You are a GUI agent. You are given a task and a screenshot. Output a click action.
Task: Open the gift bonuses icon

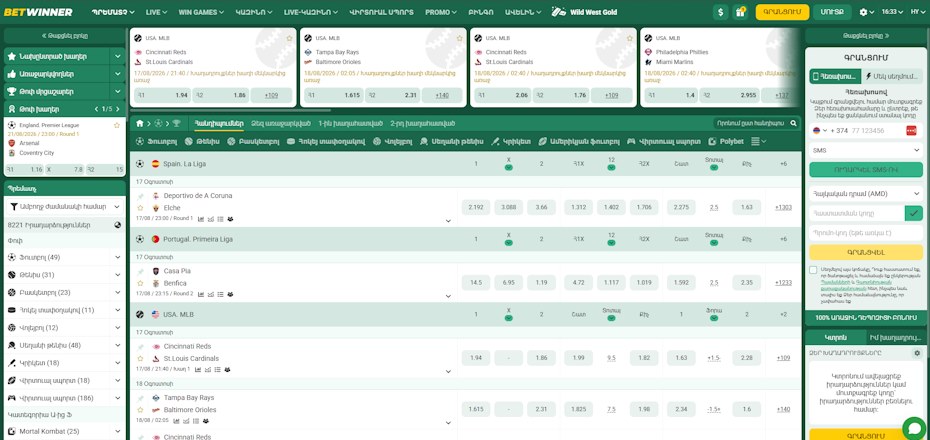coord(740,12)
